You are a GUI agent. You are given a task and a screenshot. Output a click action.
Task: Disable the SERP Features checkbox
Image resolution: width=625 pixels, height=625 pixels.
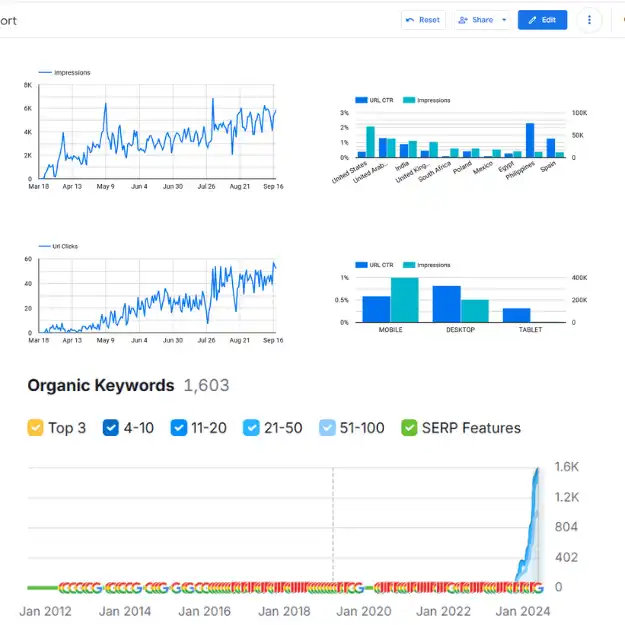click(409, 428)
